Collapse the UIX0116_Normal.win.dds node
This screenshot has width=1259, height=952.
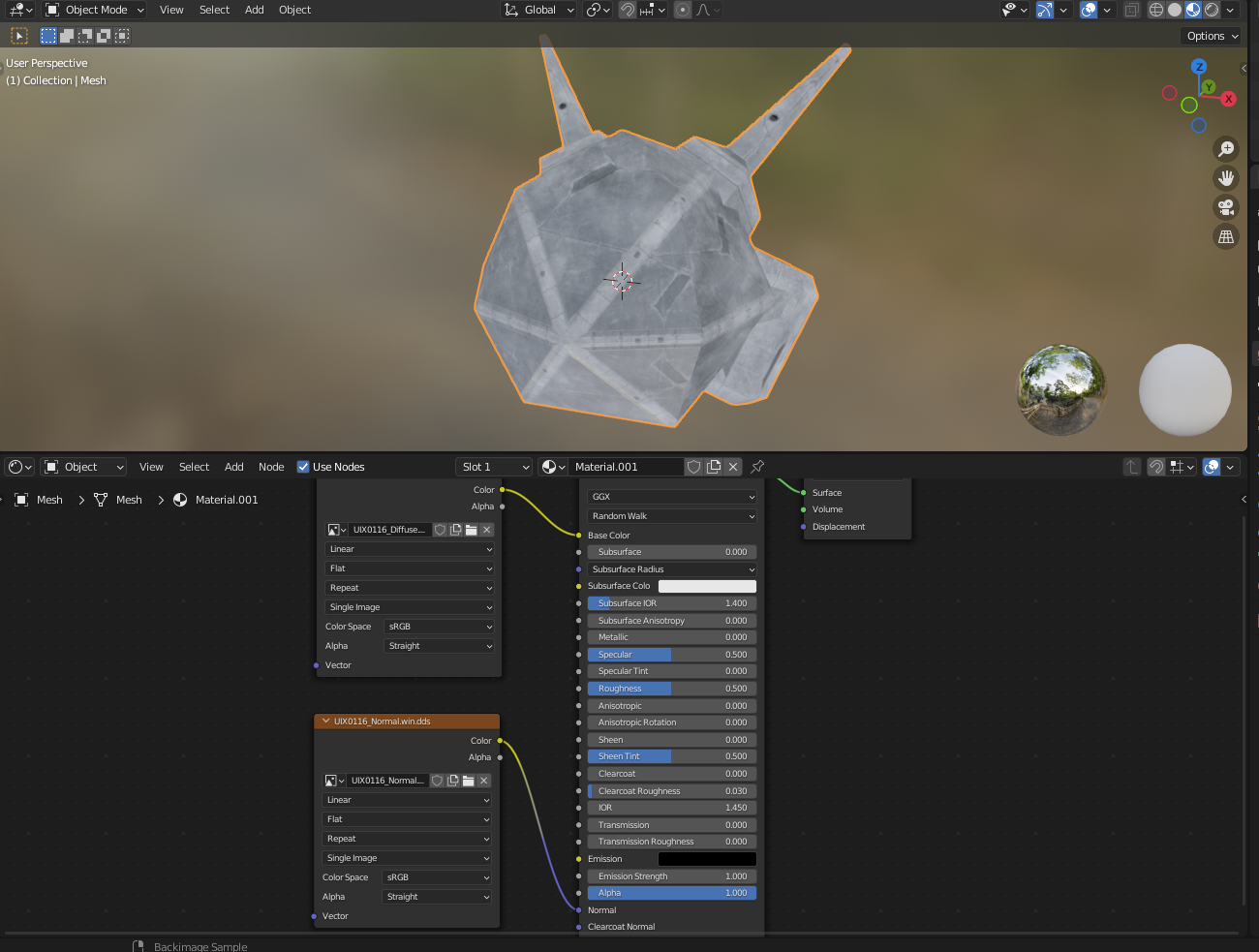coord(326,722)
